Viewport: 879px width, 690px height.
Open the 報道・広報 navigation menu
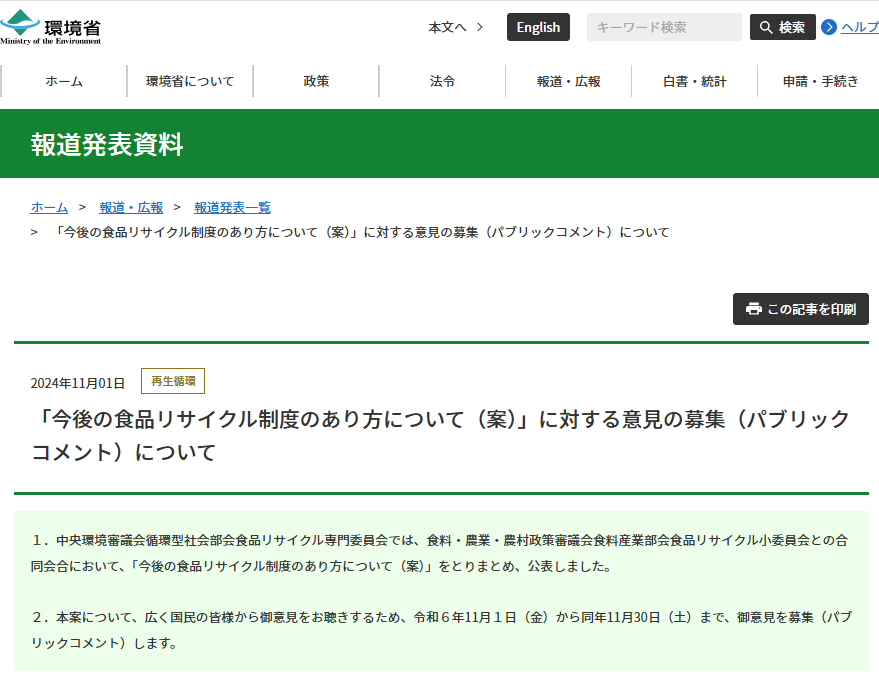click(568, 80)
